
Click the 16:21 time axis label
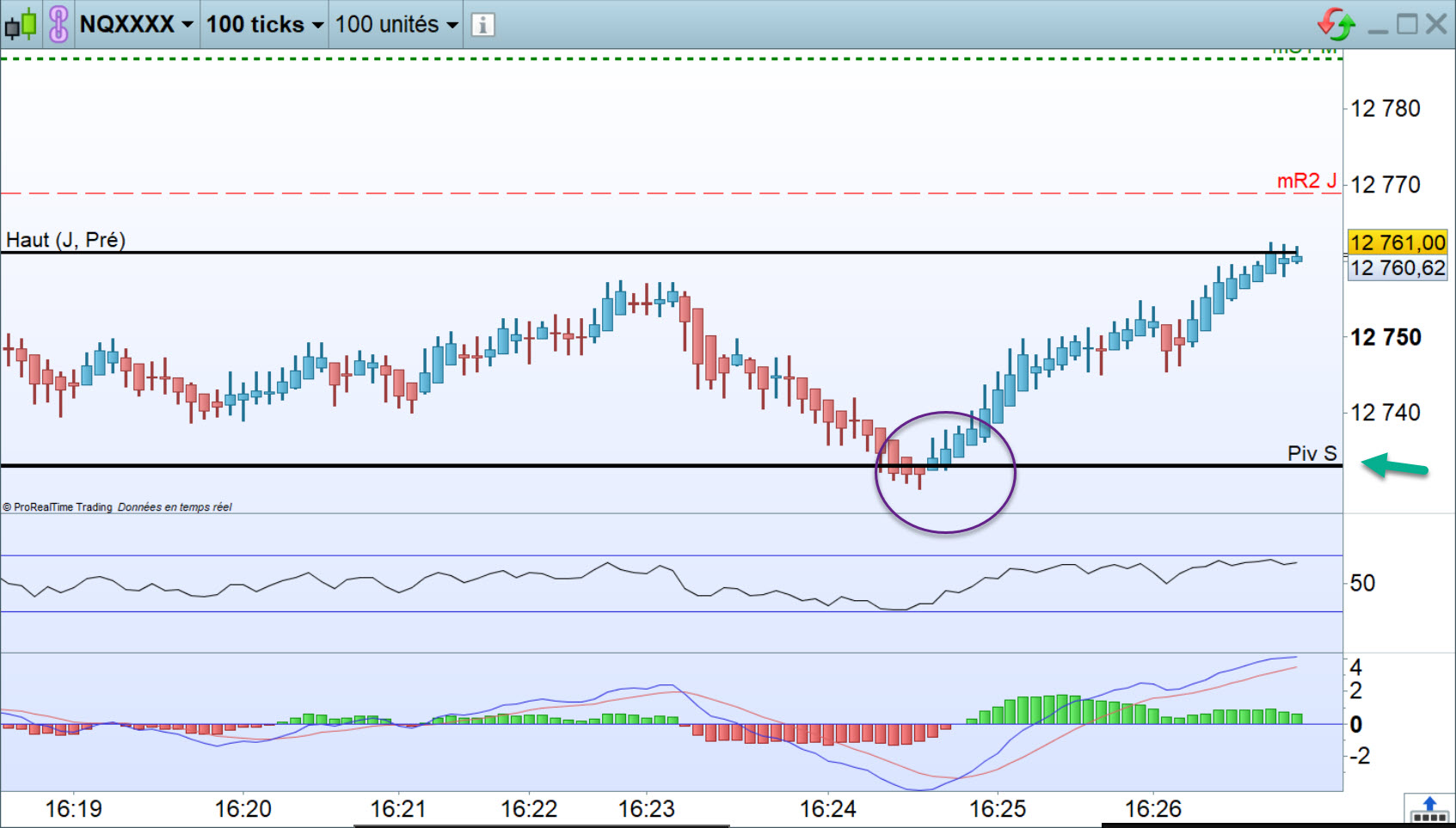tap(398, 809)
